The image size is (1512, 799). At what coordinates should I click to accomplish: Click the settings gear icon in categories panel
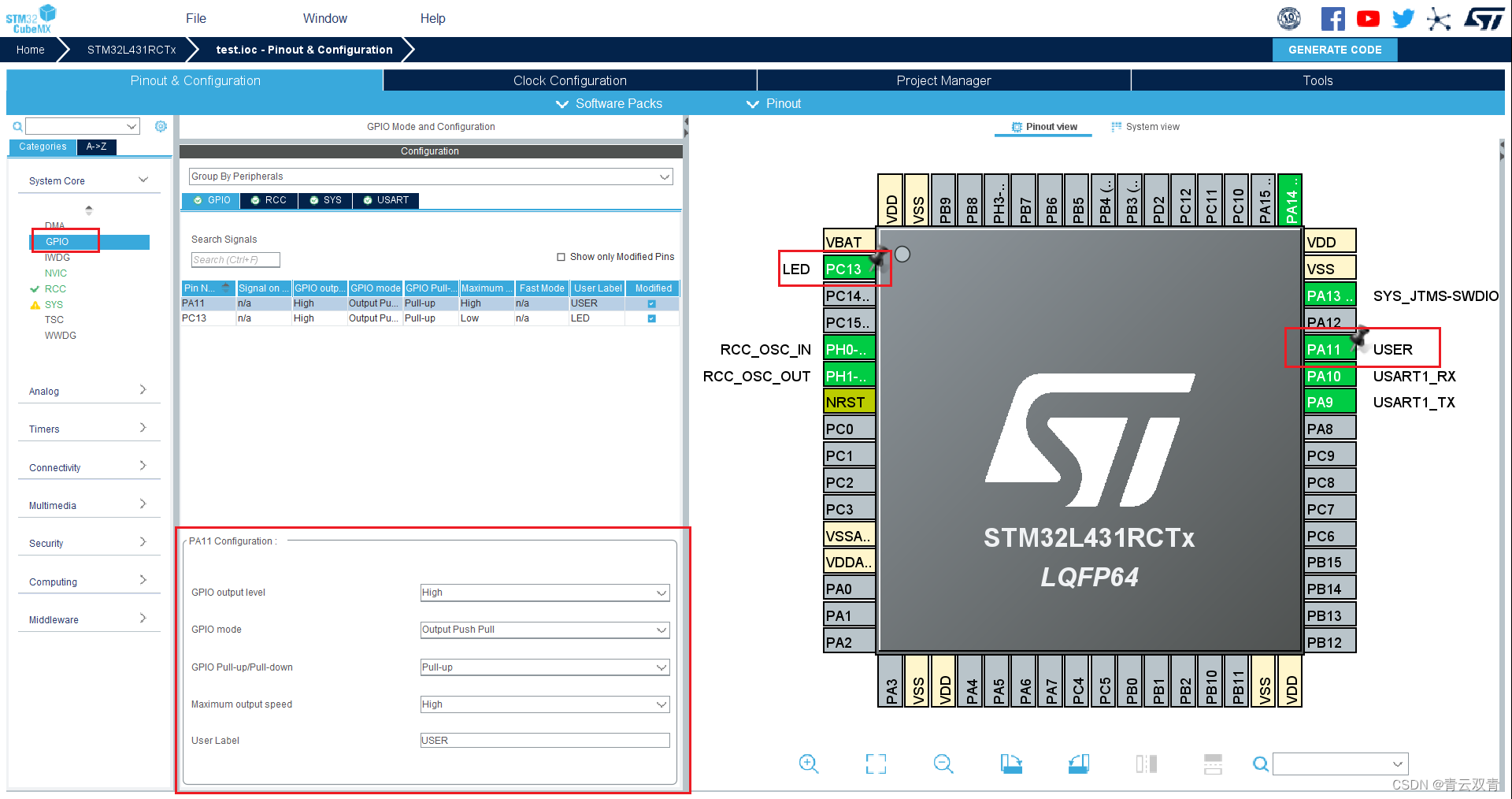[161, 126]
